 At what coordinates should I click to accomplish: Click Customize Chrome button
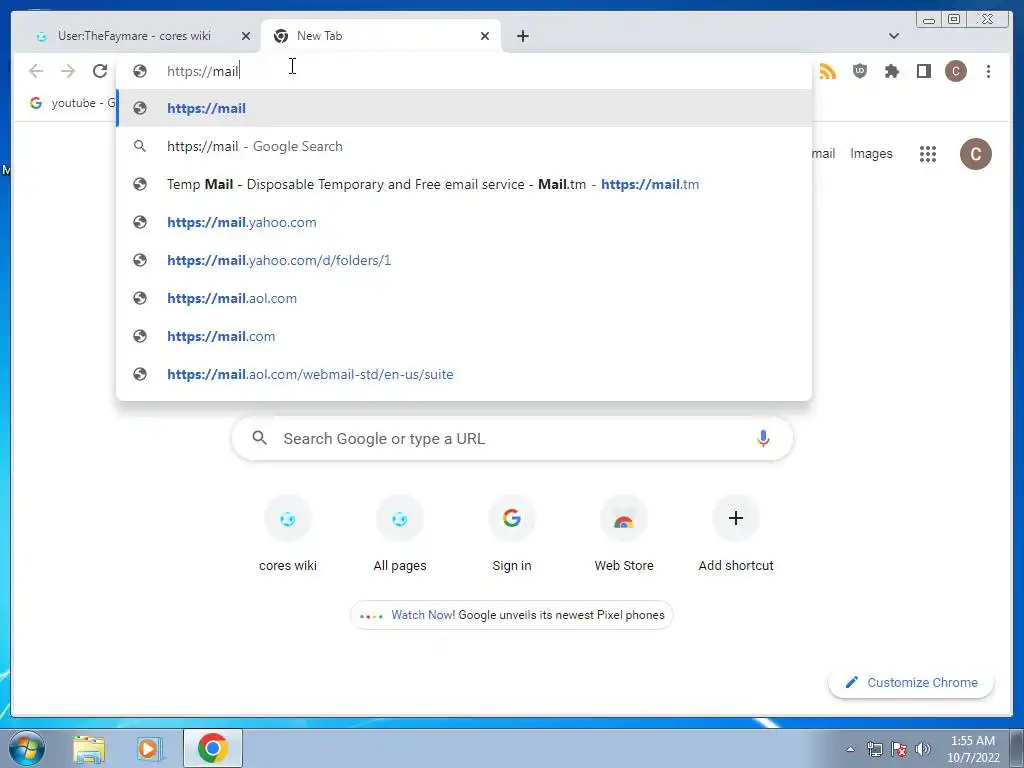click(911, 682)
